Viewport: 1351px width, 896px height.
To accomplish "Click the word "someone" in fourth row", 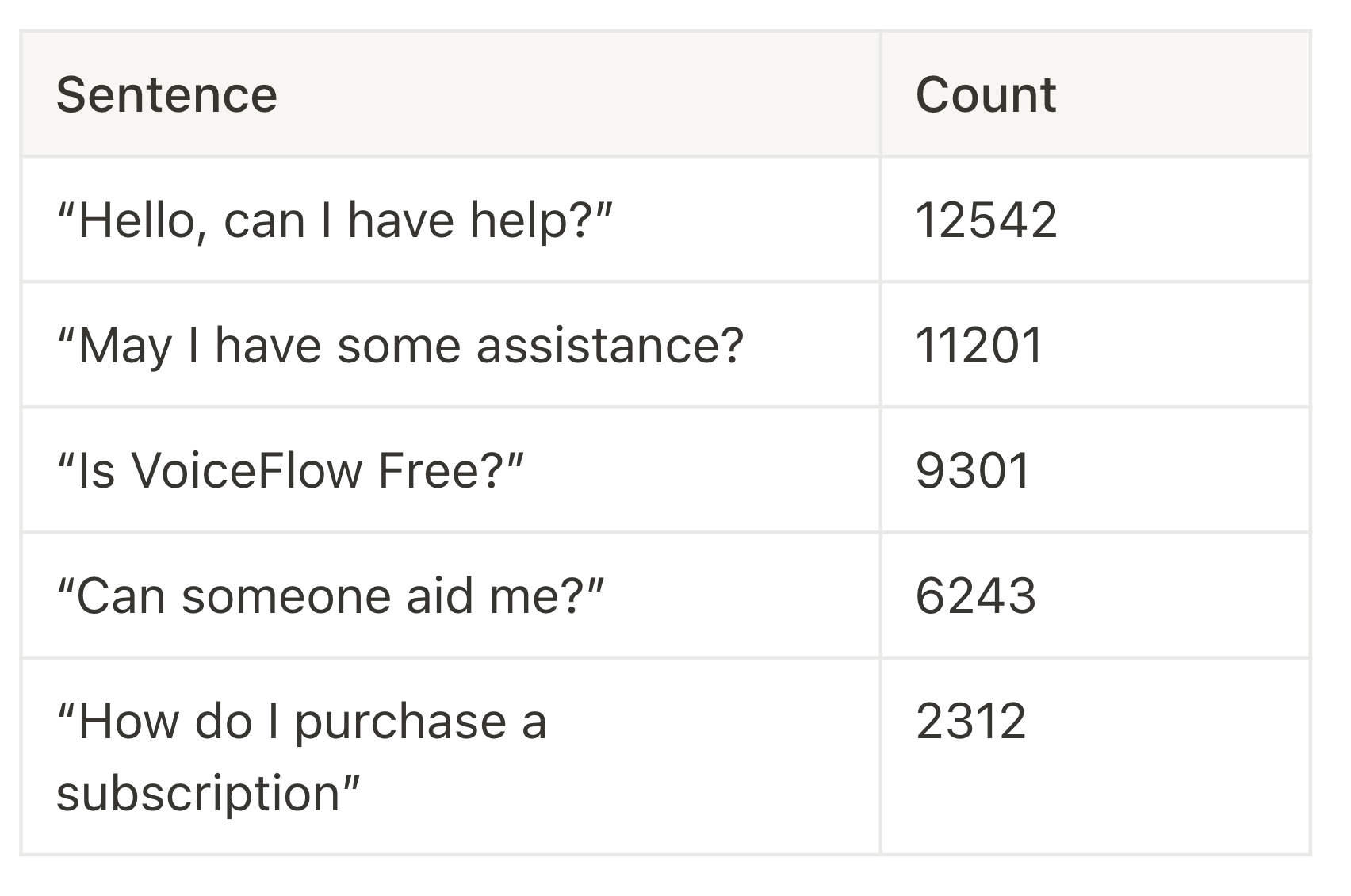I will point(285,595).
